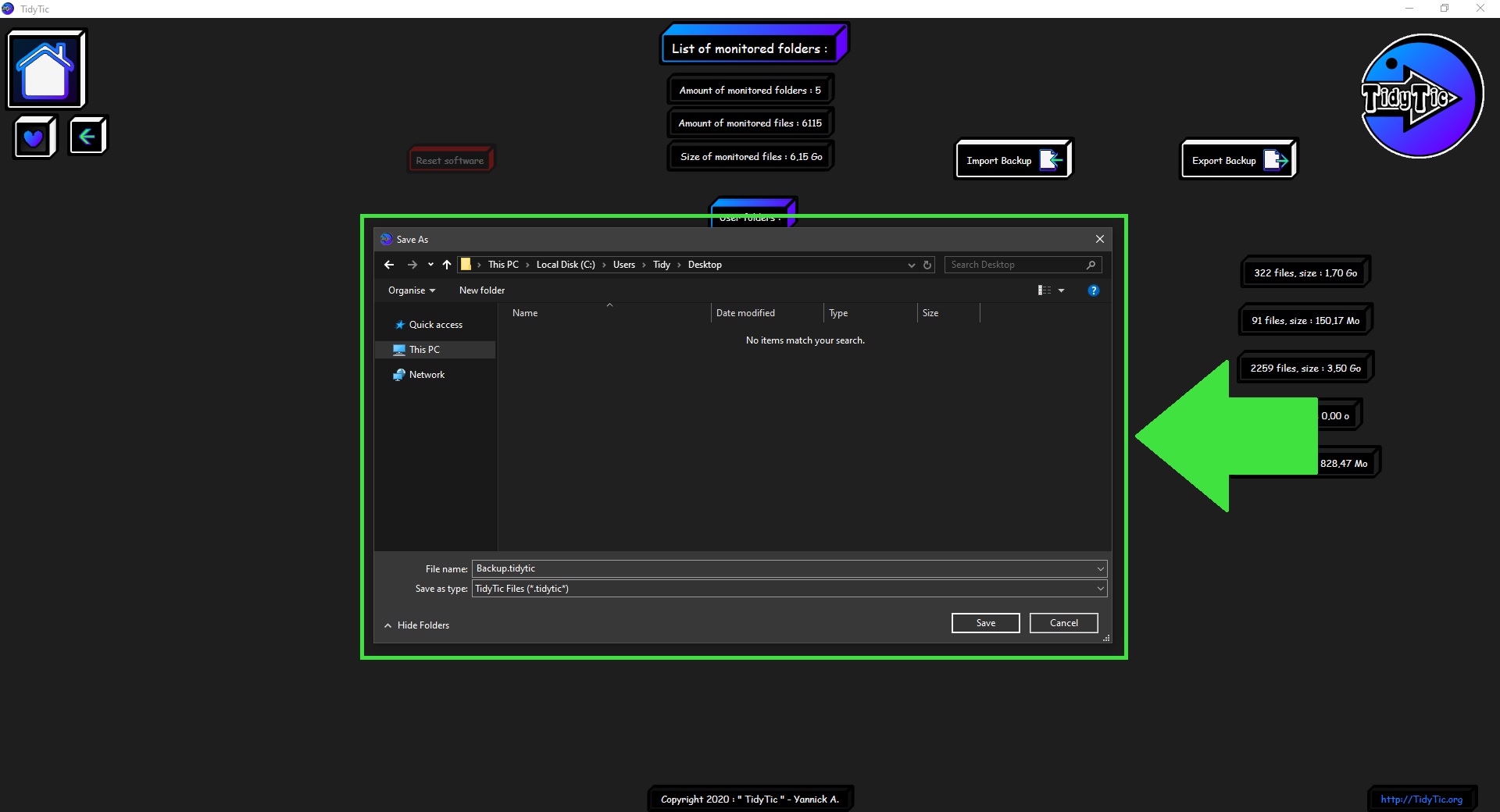Image resolution: width=1500 pixels, height=812 pixels.
Task: Navigate forward in Save As dialog
Action: [412, 265]
